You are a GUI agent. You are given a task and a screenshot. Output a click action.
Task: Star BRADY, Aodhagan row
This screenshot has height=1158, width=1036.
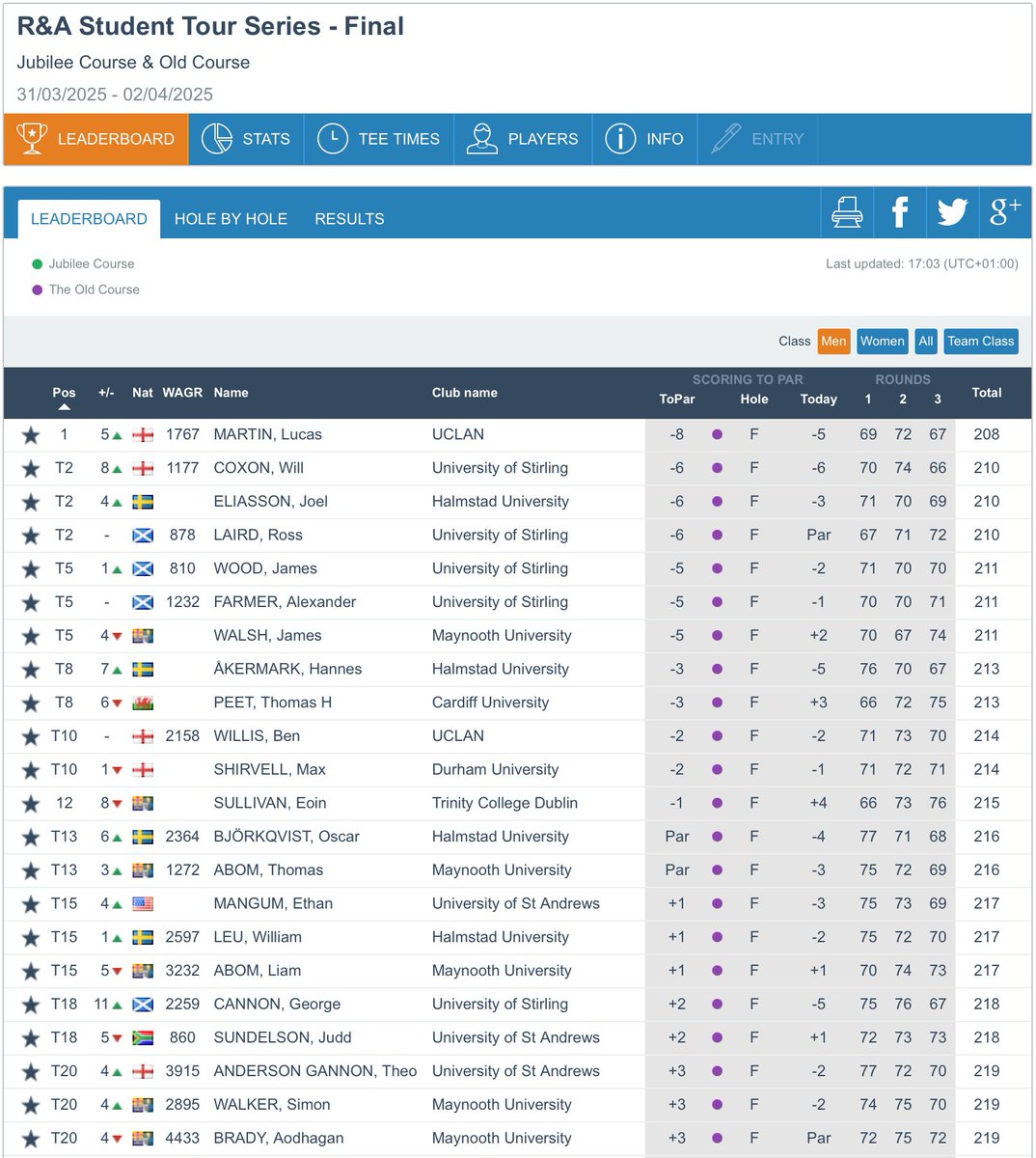31,1139
